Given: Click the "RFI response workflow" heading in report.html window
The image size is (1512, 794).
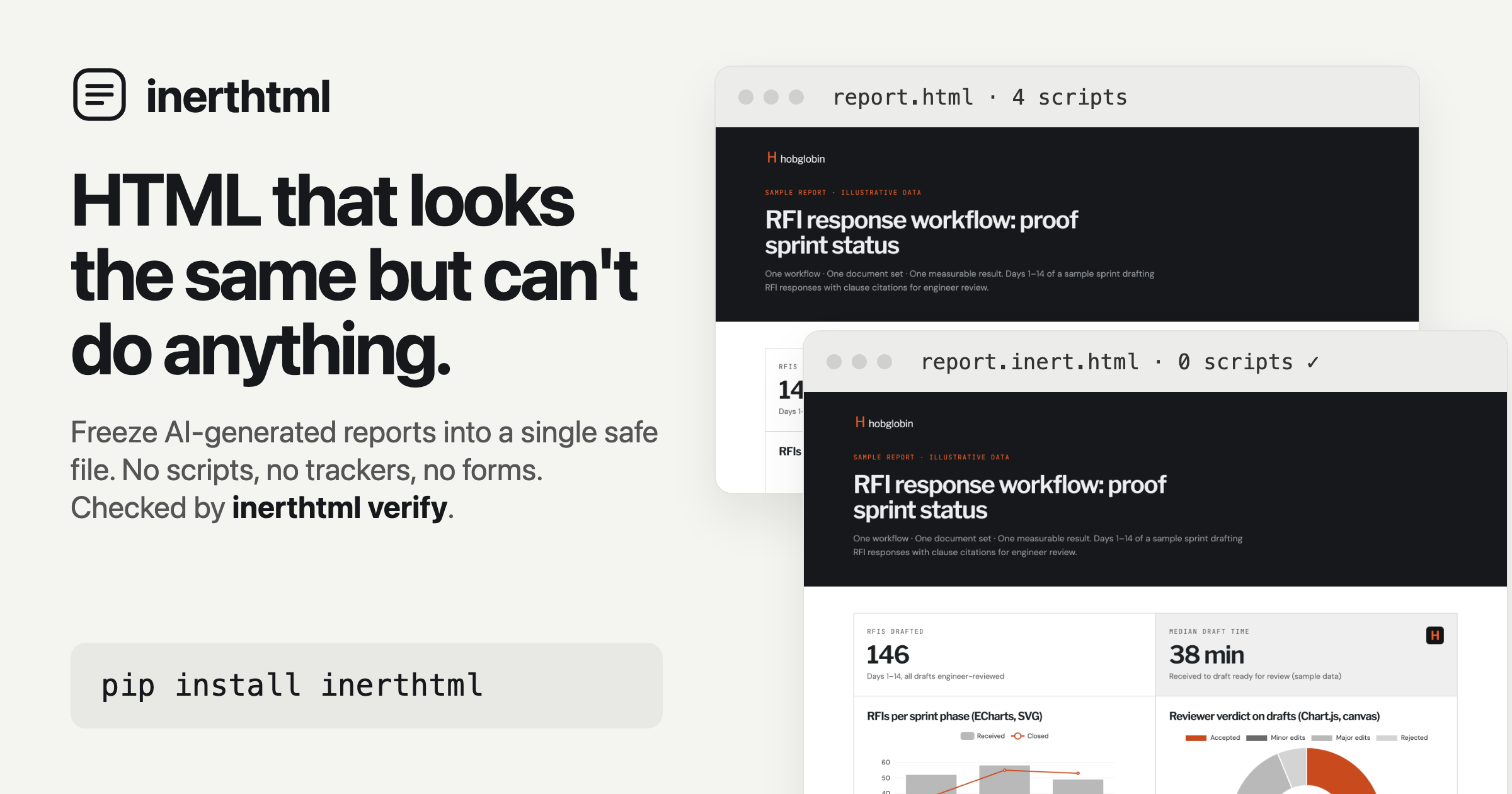Looking at the screenshot, I should coord(921,233).
